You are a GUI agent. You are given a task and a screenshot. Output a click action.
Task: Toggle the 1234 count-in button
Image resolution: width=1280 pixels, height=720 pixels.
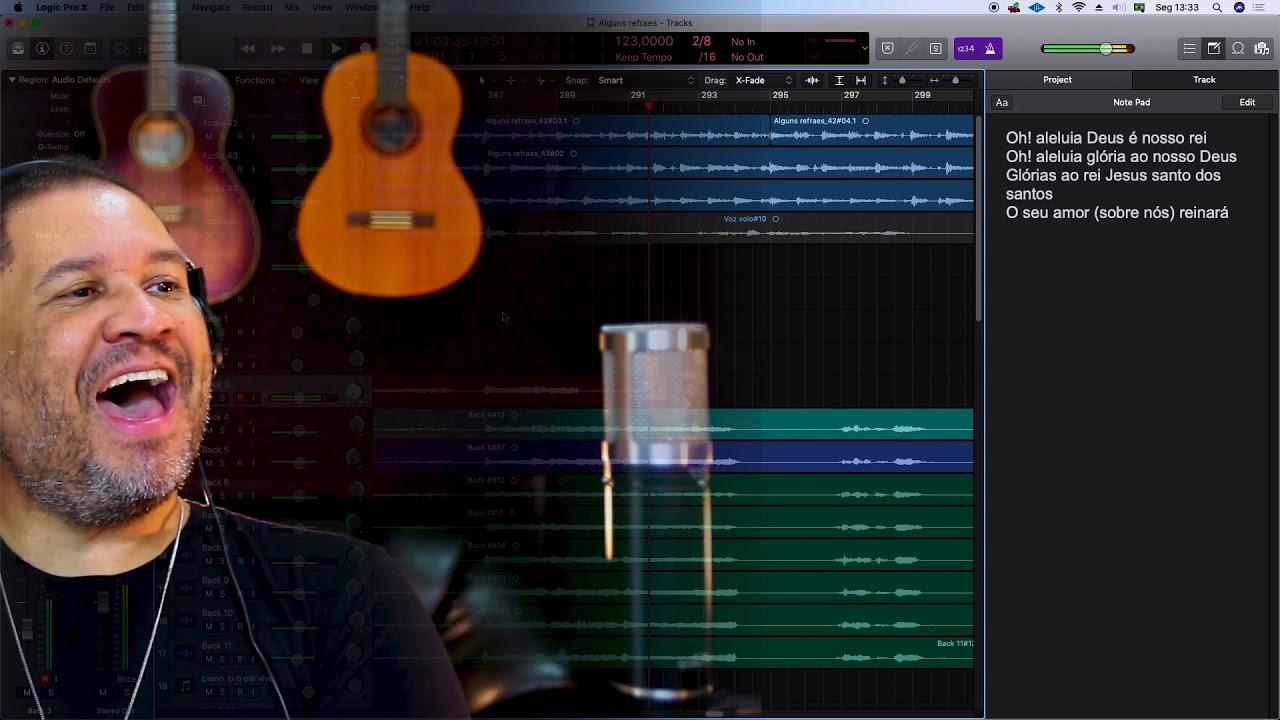965,48
